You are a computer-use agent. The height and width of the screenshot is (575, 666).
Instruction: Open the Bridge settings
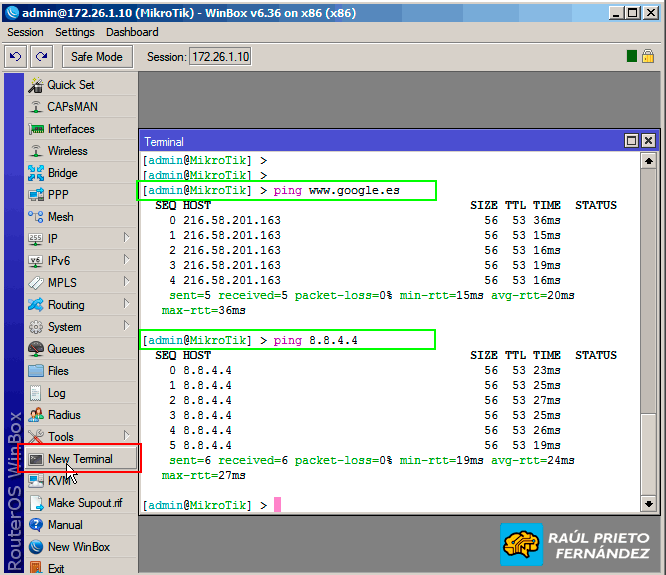click(x=62, y=173)
